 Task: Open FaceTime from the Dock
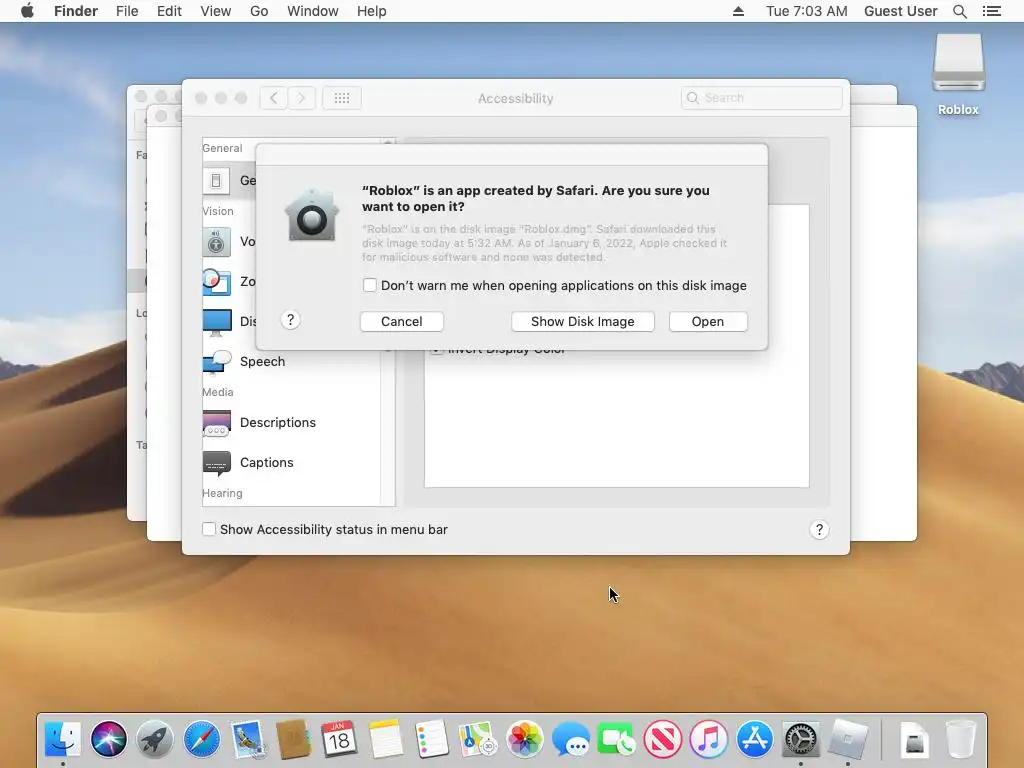(616, 740)
